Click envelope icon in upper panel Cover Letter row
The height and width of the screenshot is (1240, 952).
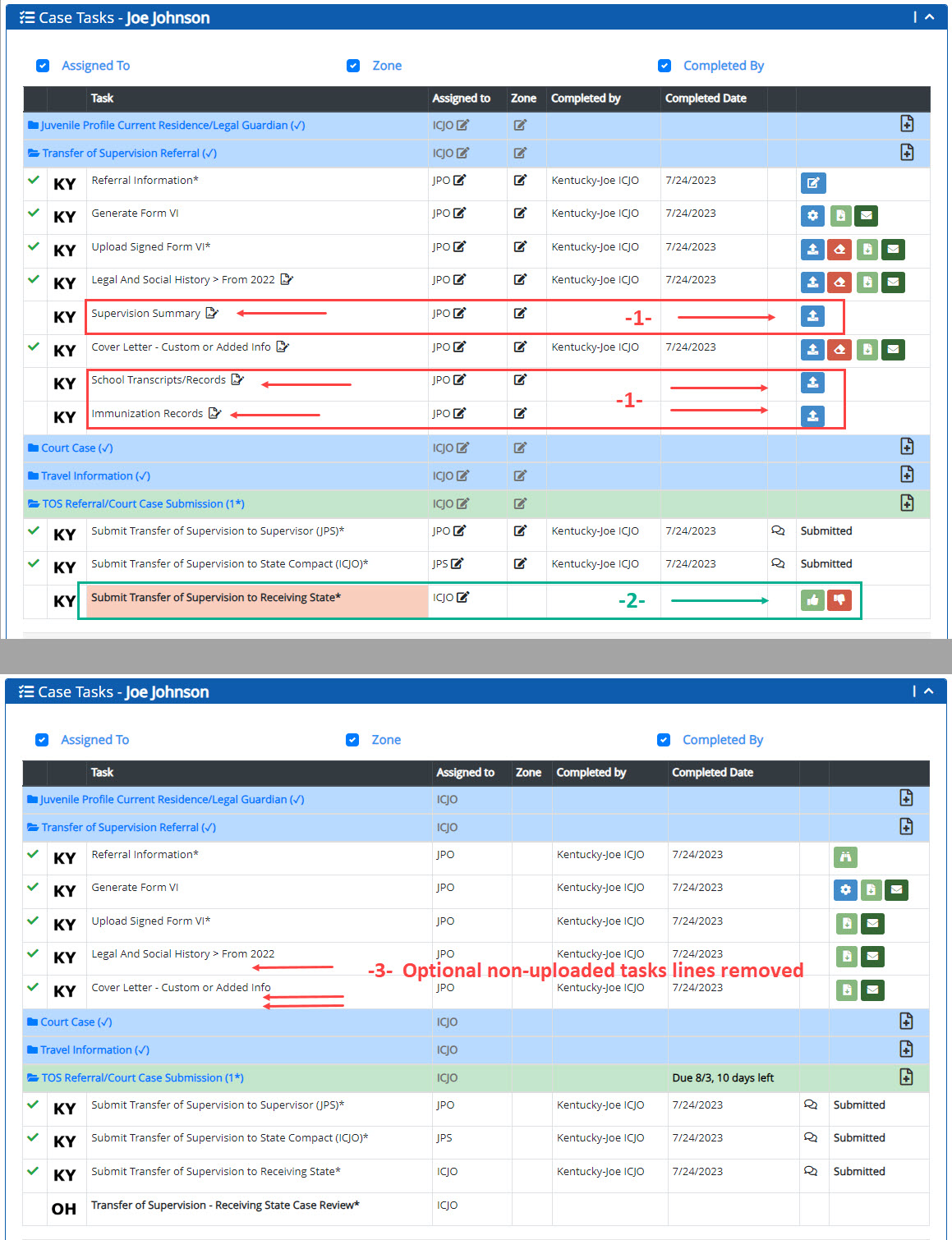coord(894,350)
